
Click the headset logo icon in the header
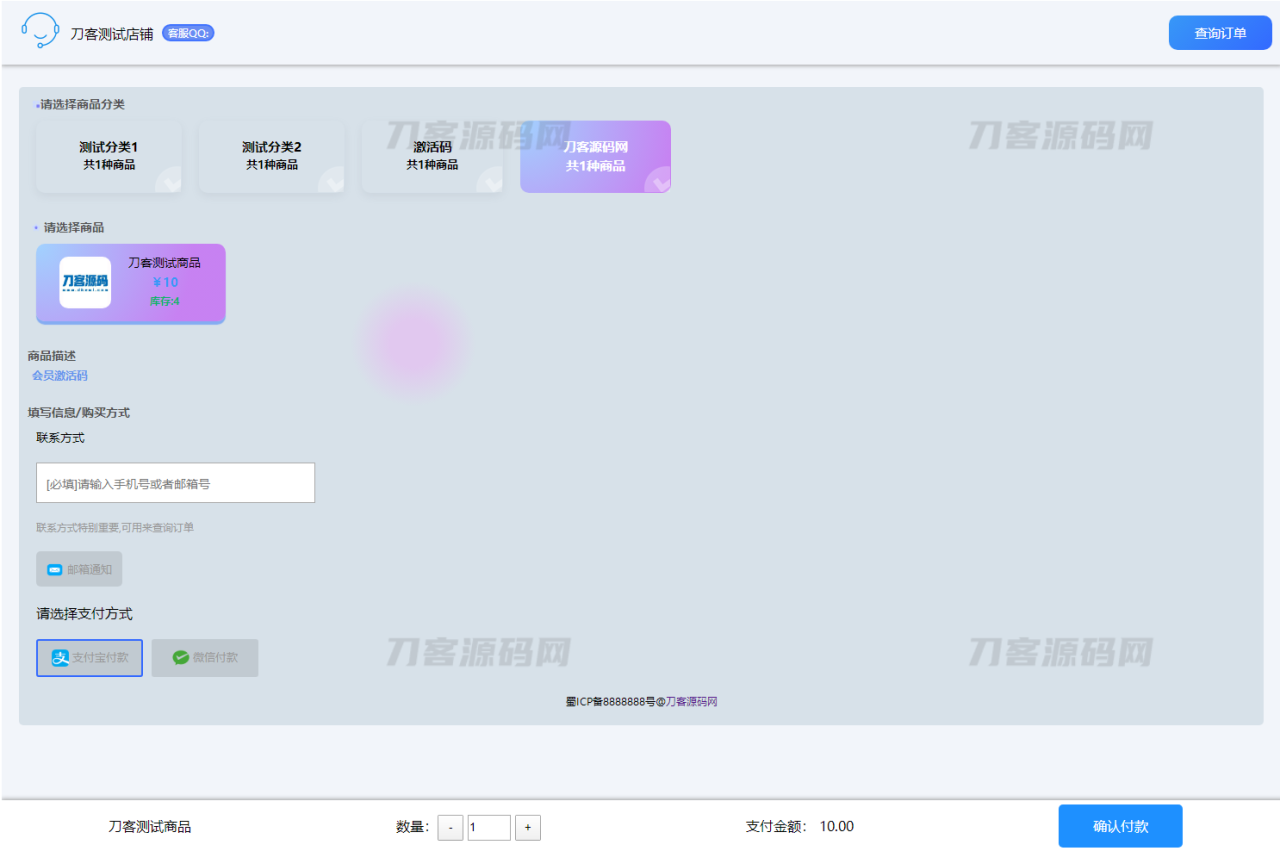tap(39, 32)
